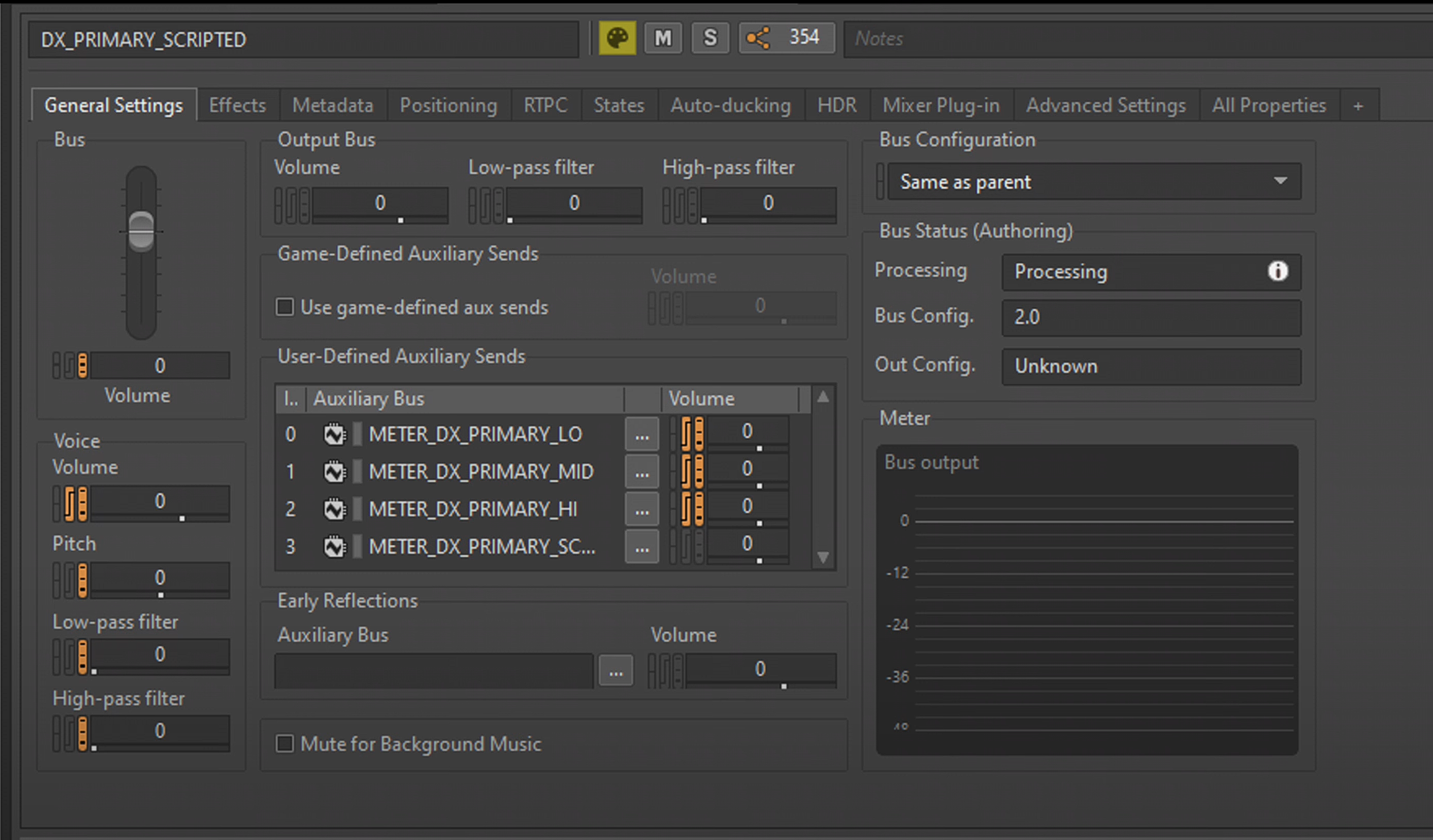Enable Use game-defined aux sends
This screenshot has width=1433, height=840.
pyautogui.click(x=285, y=306)
